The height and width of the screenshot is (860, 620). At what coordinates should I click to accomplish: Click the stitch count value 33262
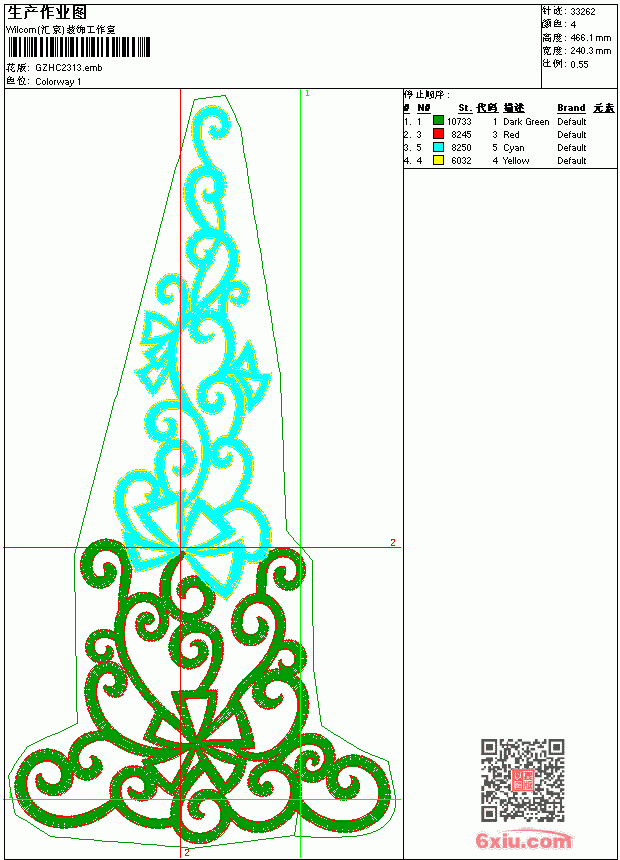point(583,12)
